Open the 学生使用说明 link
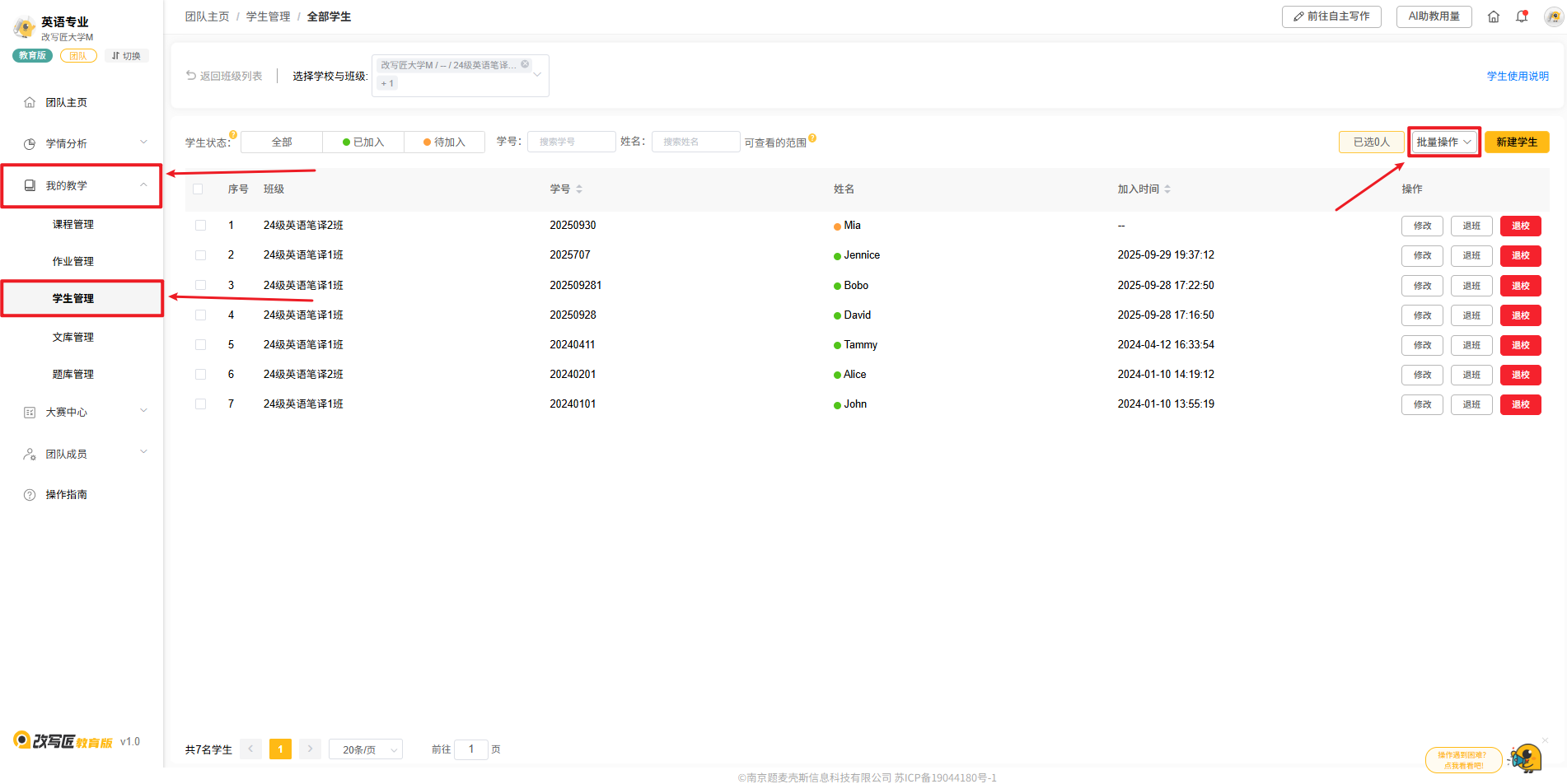This screenshot has width=1567, height=784. point(1517,76)
